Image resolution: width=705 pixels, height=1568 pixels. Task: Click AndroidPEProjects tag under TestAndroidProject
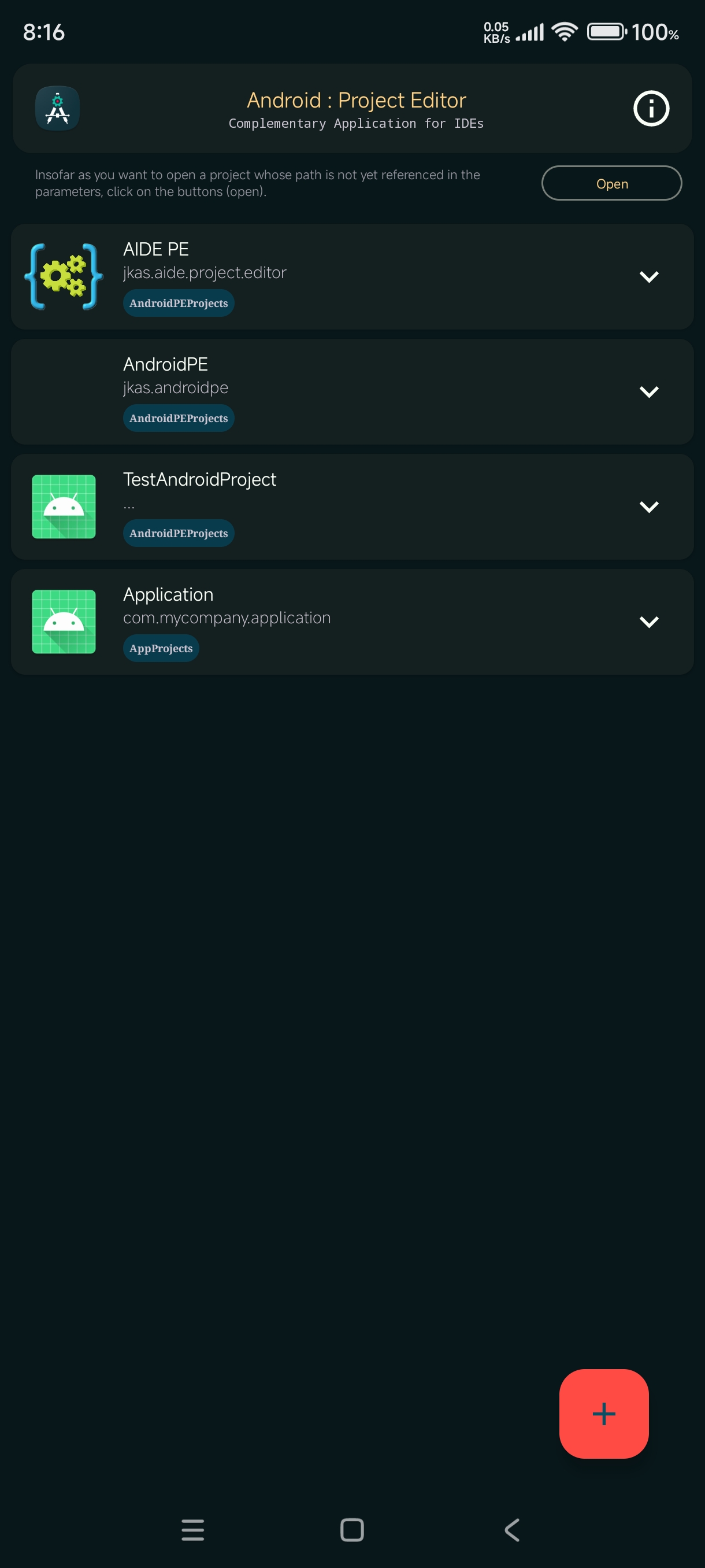[179, 533]
